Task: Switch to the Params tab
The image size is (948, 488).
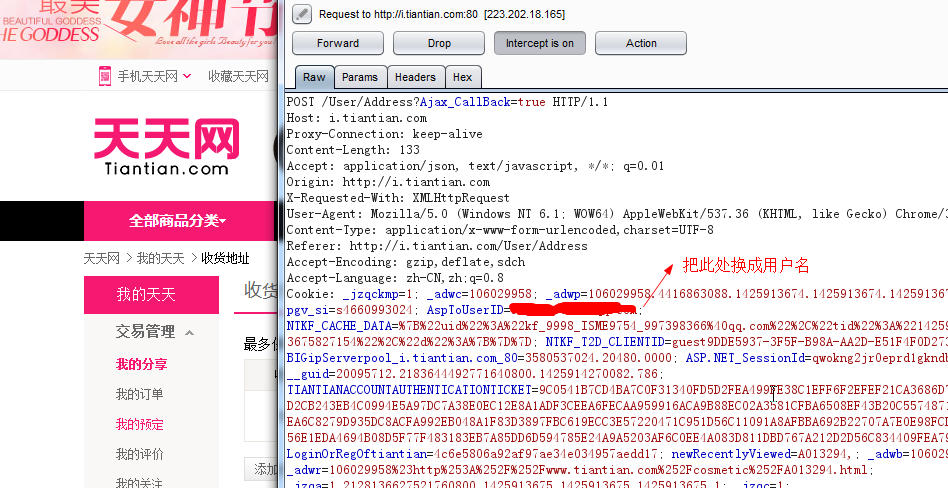Action: [360, 77]
